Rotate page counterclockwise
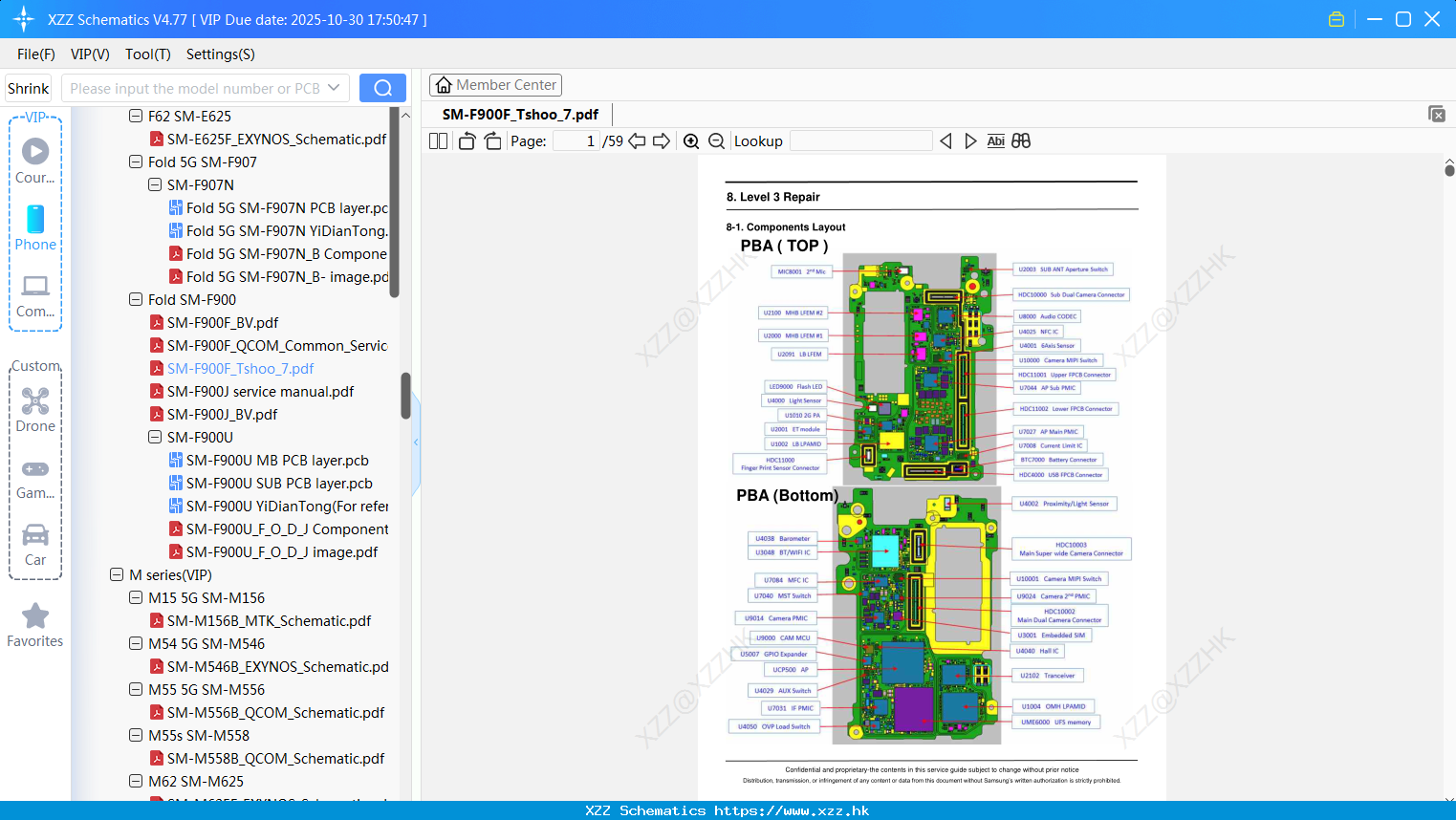Image resolution: width=1456 pixels, height=820 pixels. (467, 140)
